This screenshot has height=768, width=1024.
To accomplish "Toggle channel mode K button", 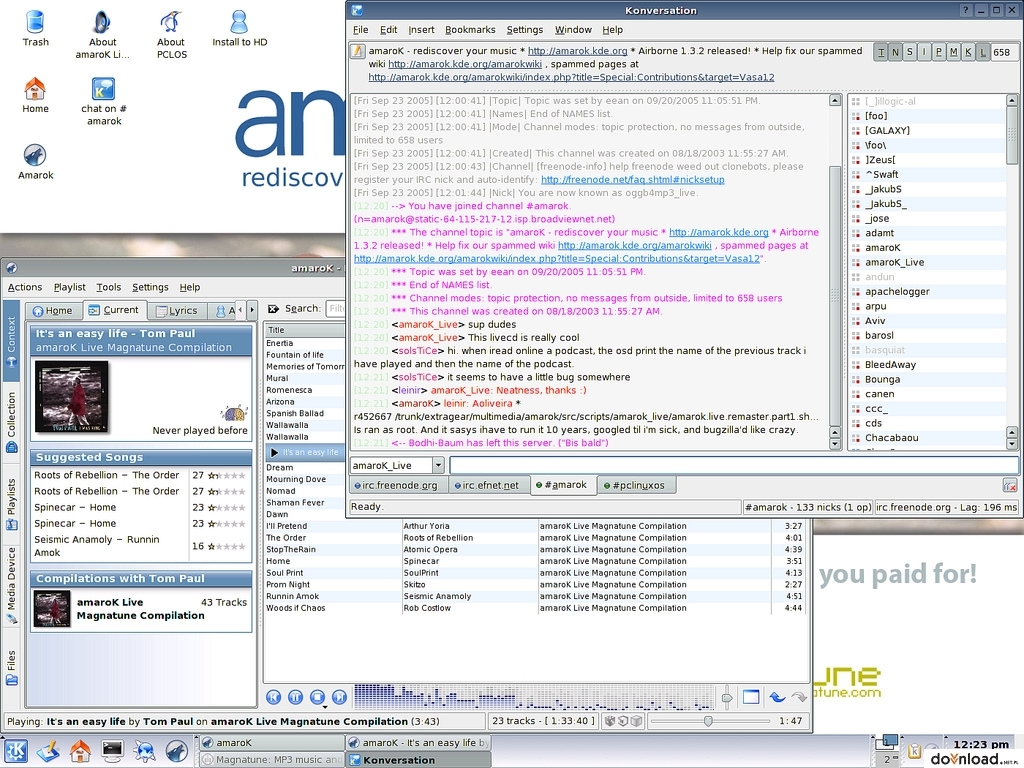I will pos(968,52).
